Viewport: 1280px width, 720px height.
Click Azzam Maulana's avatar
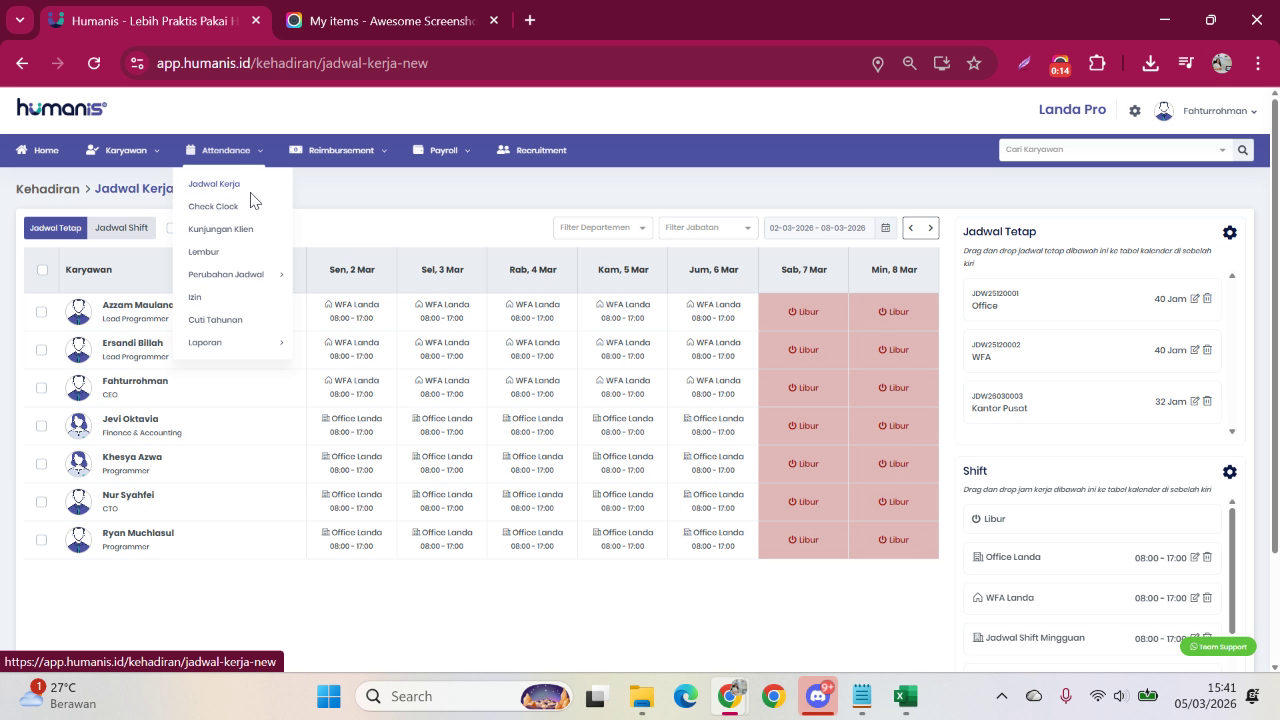[78, 312]
